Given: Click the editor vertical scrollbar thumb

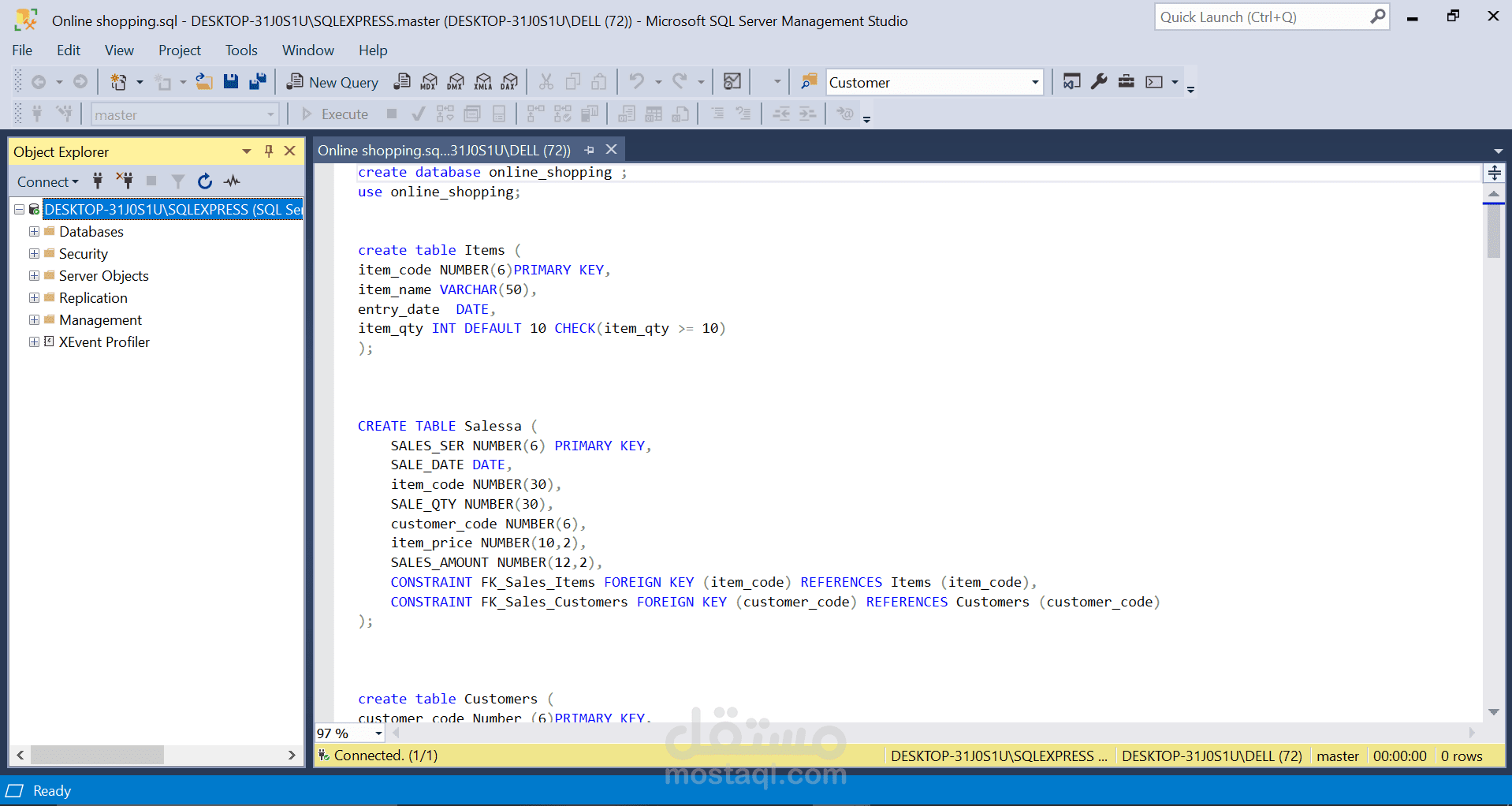Looking at the screenshot, I should pos(1494,233).
